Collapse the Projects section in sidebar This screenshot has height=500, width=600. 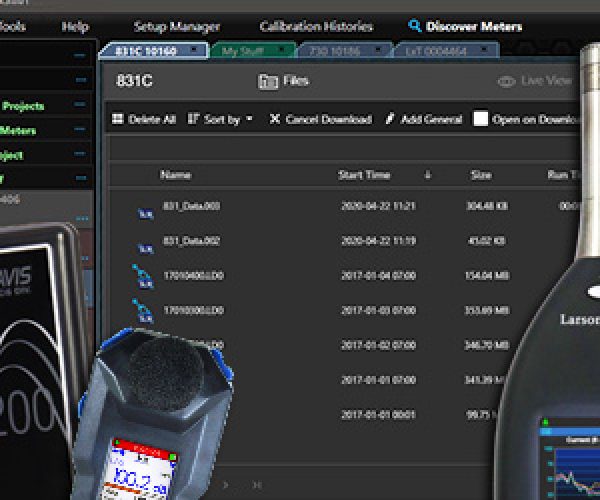80,104
